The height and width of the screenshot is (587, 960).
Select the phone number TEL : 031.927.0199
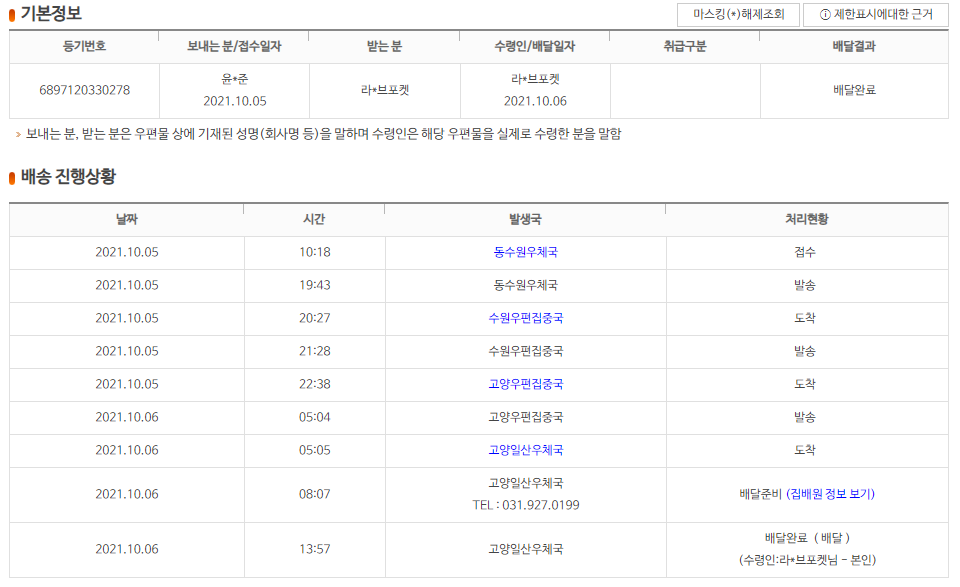[525, 505]
